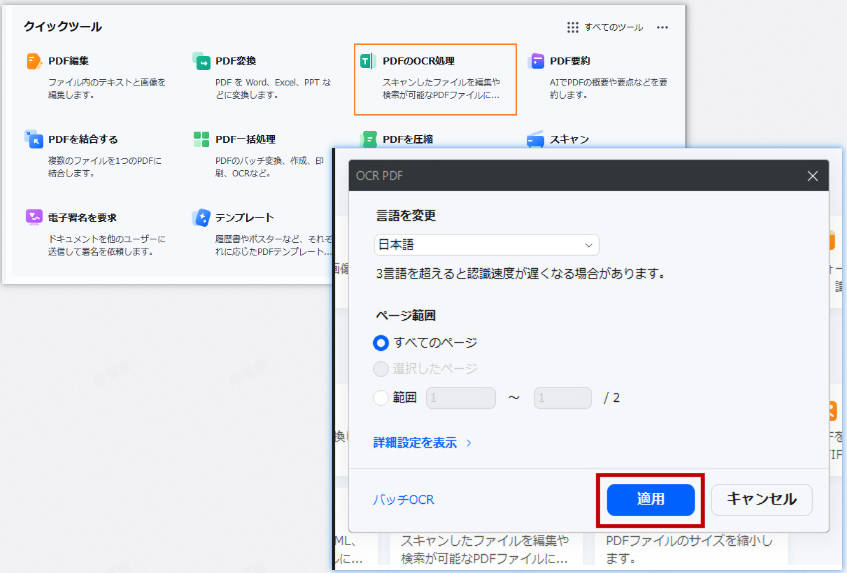The height and width of the screenshot is (573, 847).
Task: Open the PDF要約 AI icon
Action: click(x=535, y=61)
